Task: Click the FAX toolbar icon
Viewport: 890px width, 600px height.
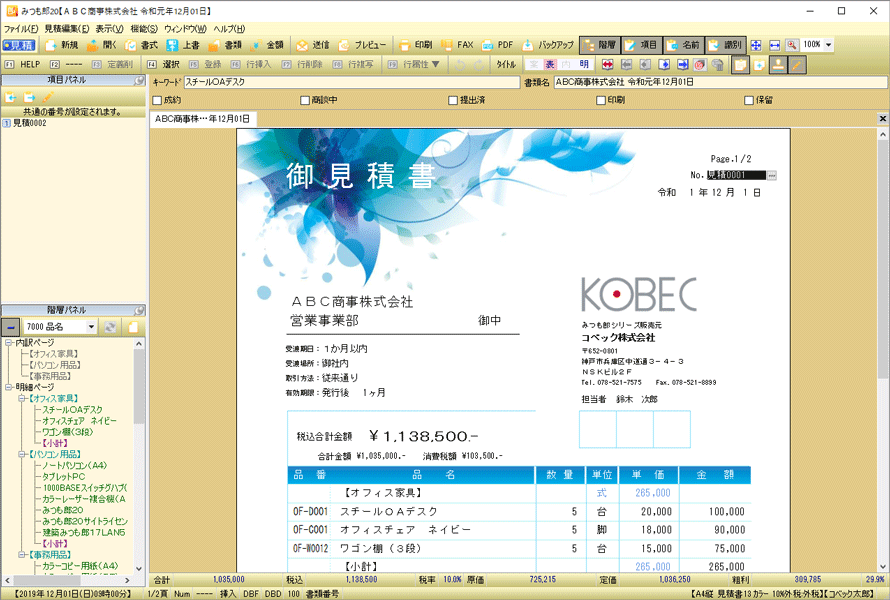Action: coord(447,45)
